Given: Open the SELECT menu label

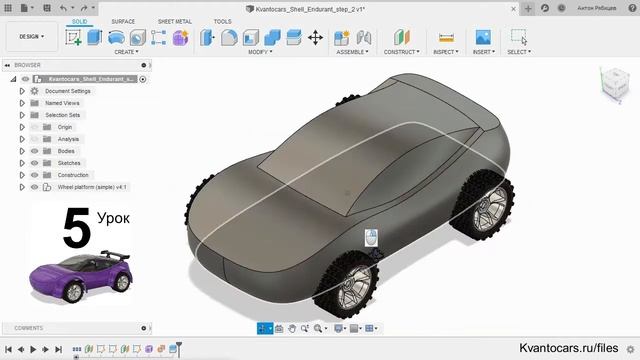Looking at the screenshot, I should (x=519, y=52).
